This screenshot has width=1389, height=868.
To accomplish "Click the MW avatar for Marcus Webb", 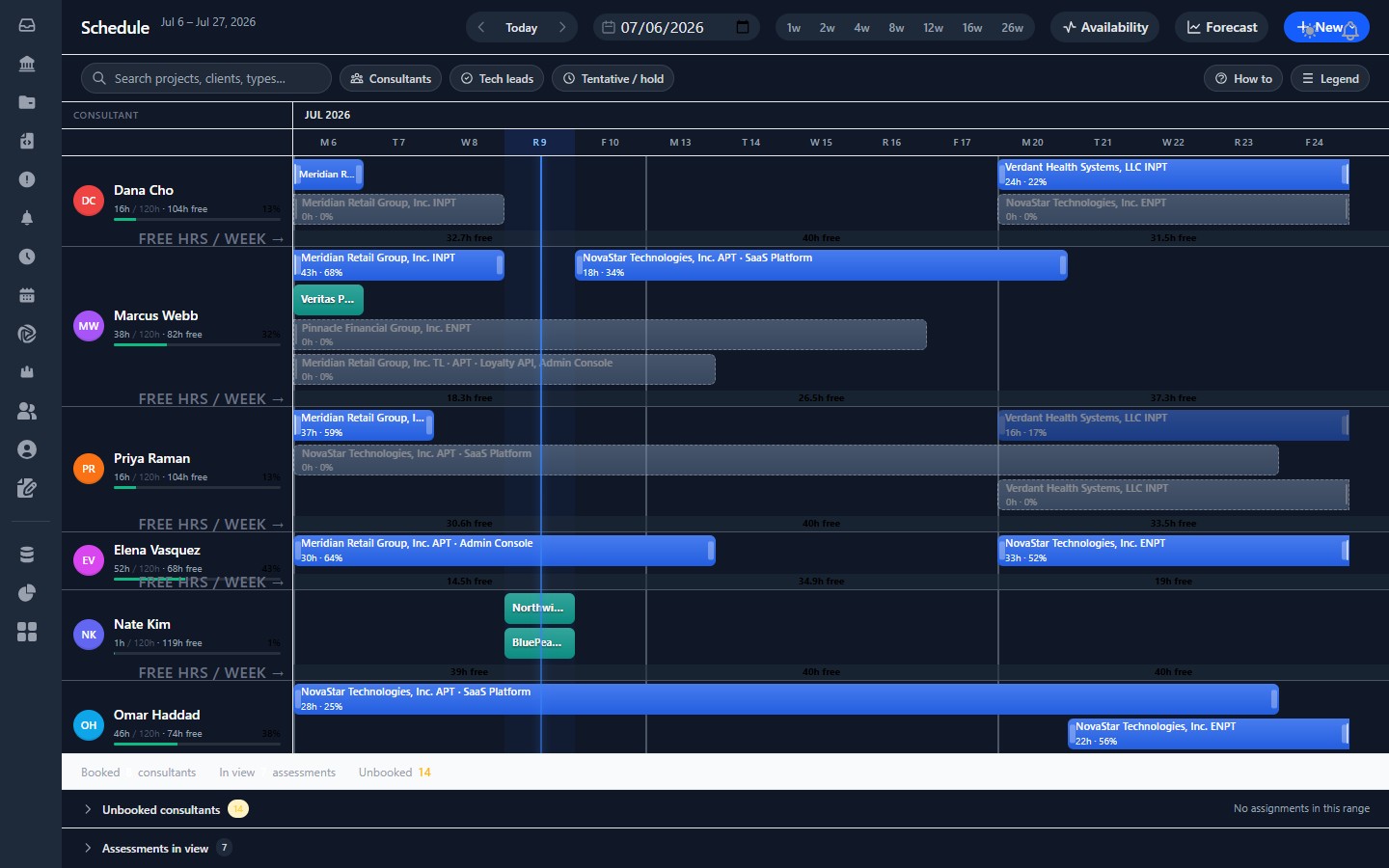I will (89, 326).
